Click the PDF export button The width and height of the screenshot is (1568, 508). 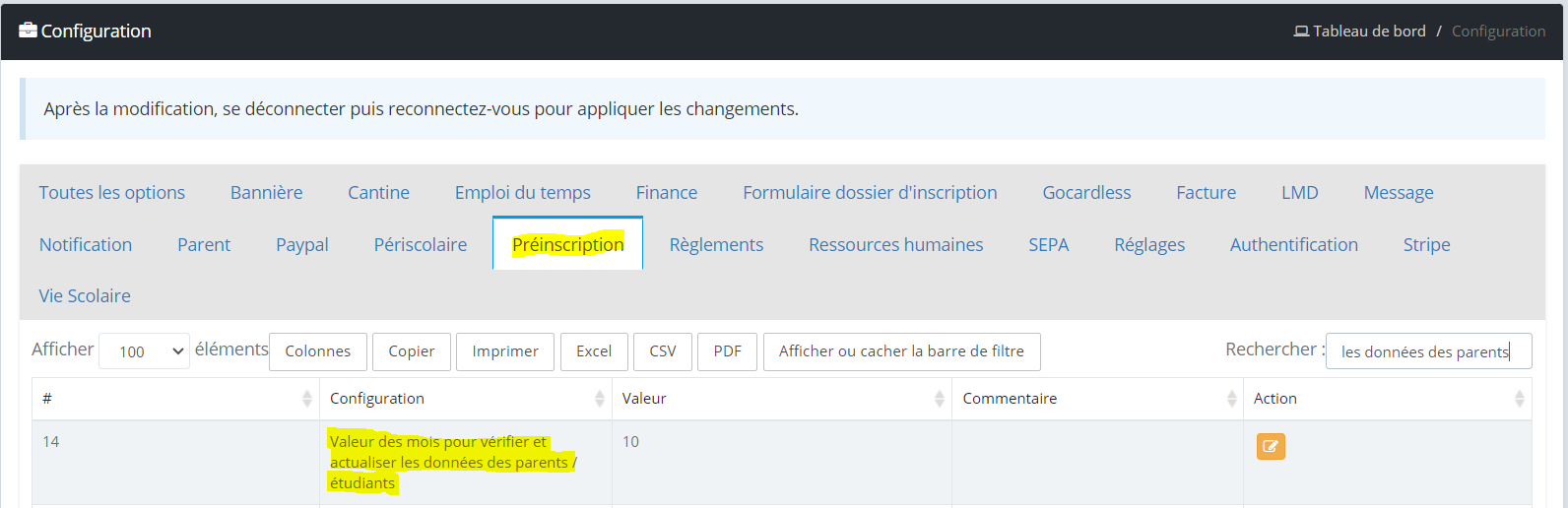pyautogui.click(x=728, y=351)
